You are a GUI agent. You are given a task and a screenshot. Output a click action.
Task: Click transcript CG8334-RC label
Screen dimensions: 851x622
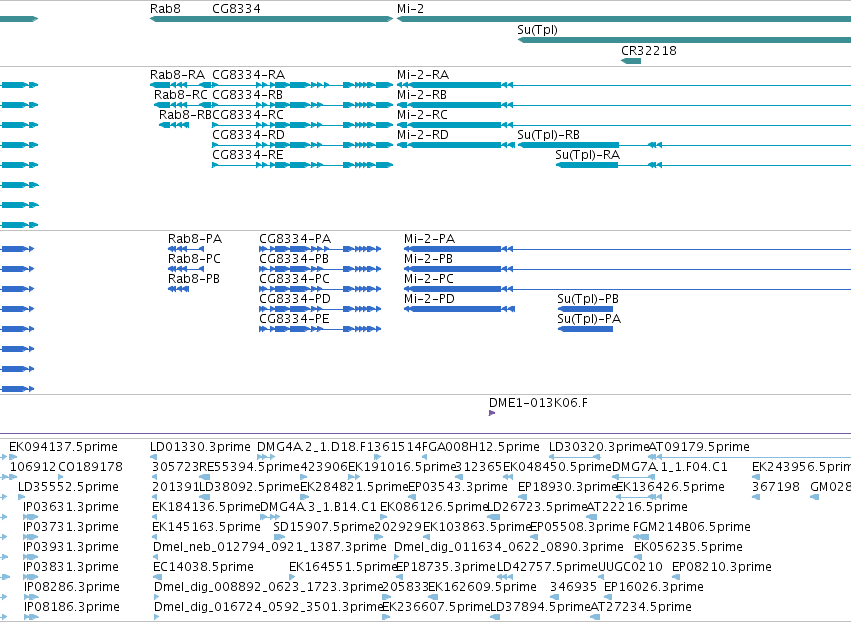[x=248, y=115]
